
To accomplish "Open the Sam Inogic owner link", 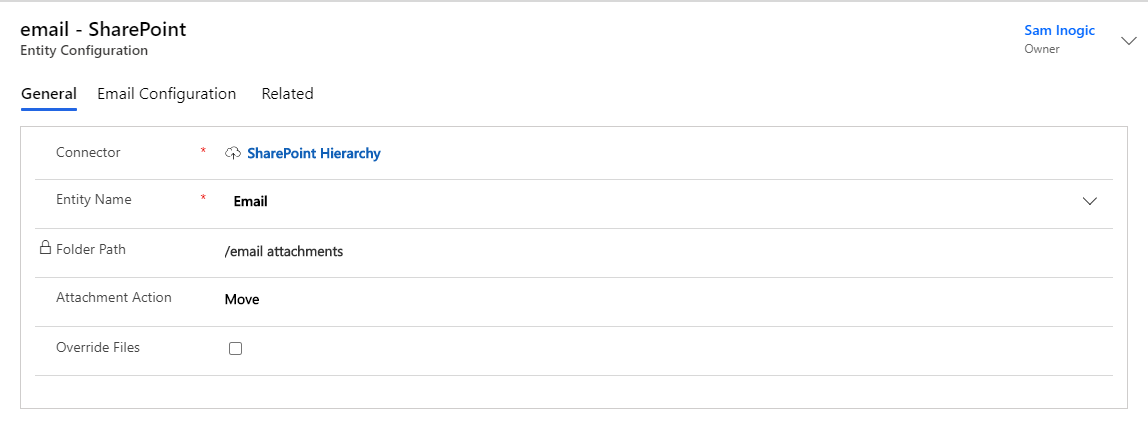I will 1059,30.
